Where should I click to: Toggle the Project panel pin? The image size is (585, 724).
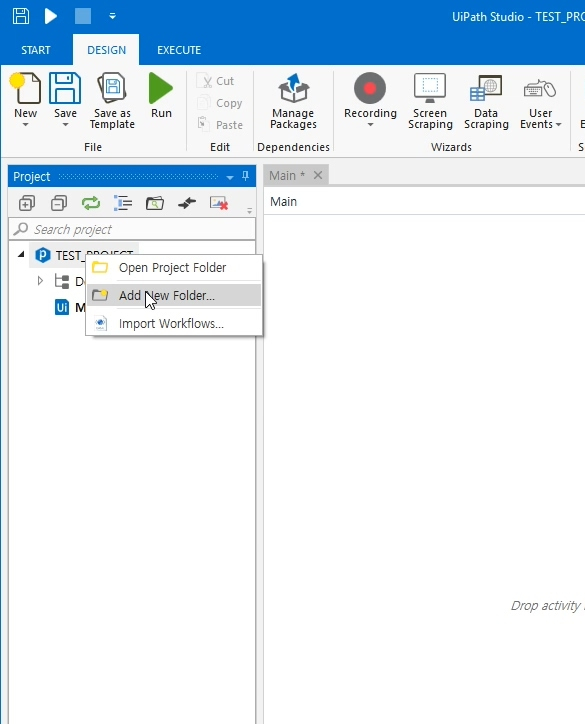(x=246, y=176)
